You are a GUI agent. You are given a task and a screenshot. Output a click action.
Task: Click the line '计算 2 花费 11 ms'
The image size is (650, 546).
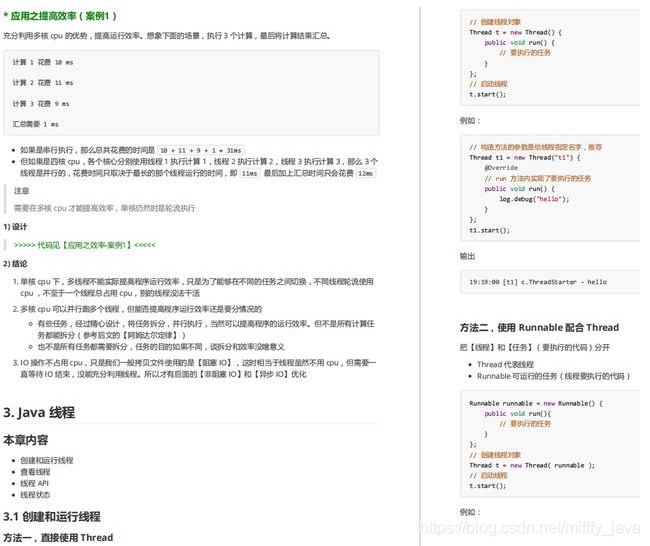pos(43,83)
